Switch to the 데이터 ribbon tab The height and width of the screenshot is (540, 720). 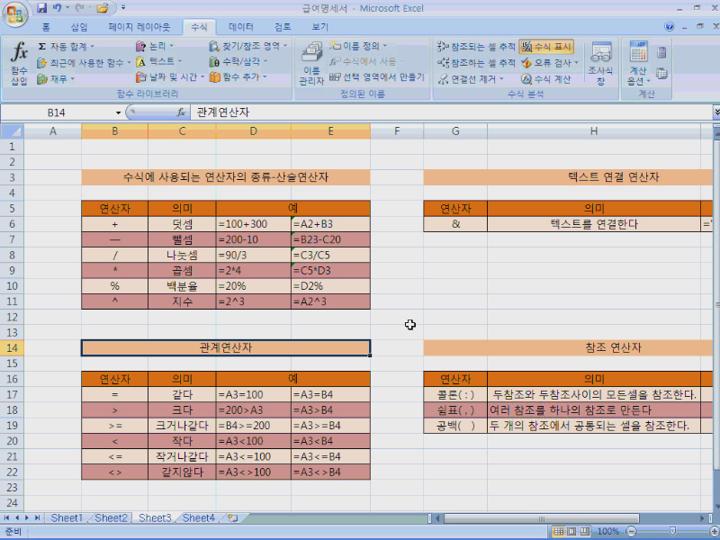pos(241,27)
